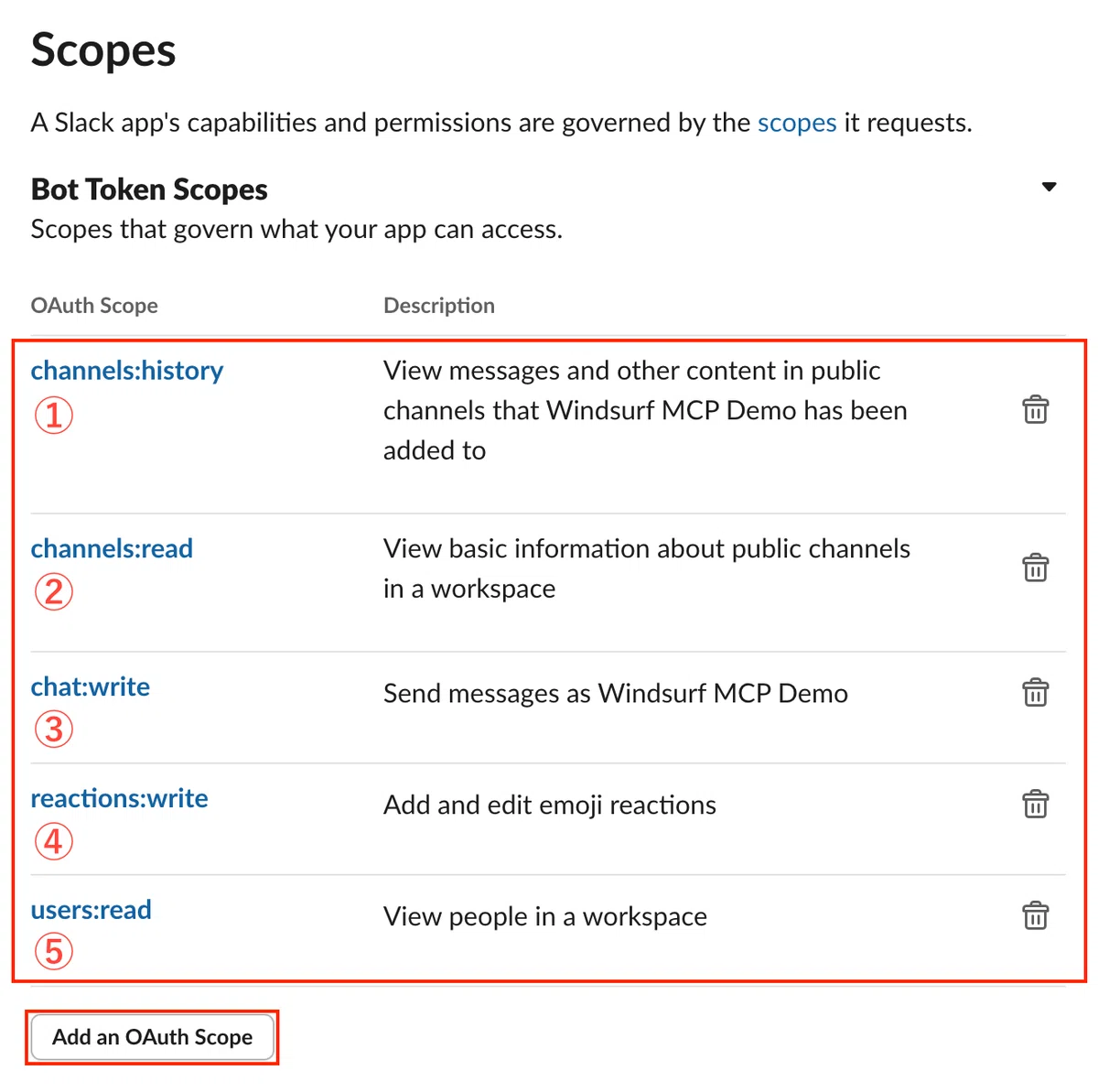Open the scopes documentation link
This screenshot has width=1098, height=1092.
click(x=797, y=123)
